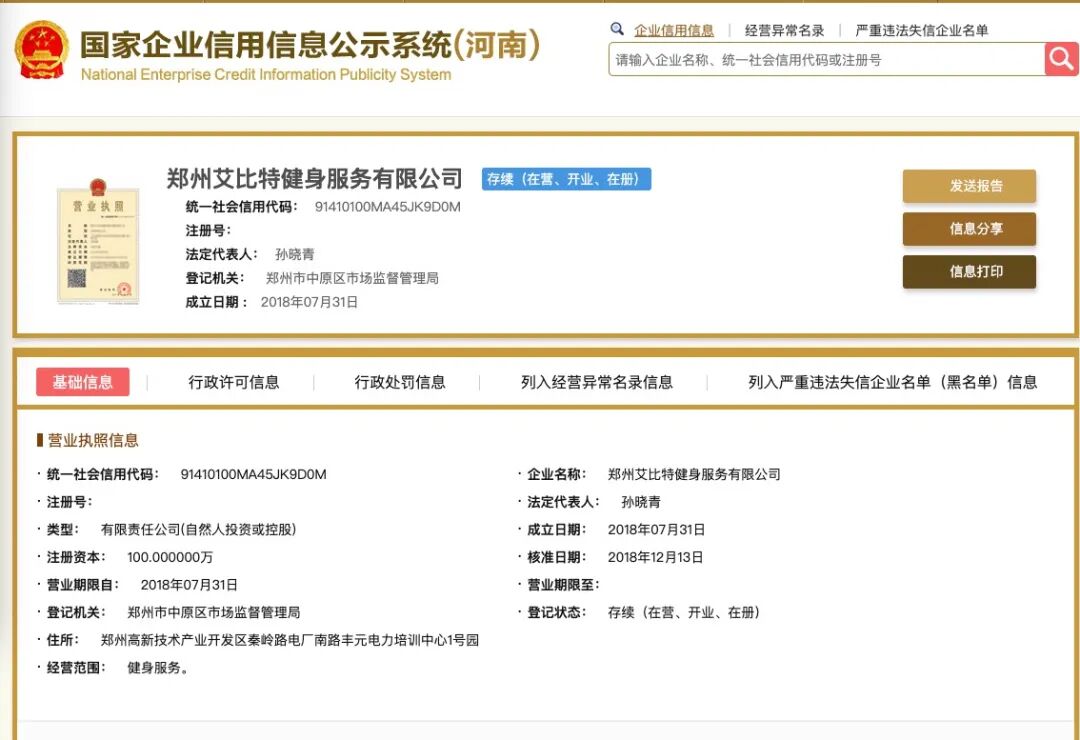Viewport: 1080px width, 740px height.
Task: Switch to the 行政处罚信息 tab
Action: pos(399,382)
